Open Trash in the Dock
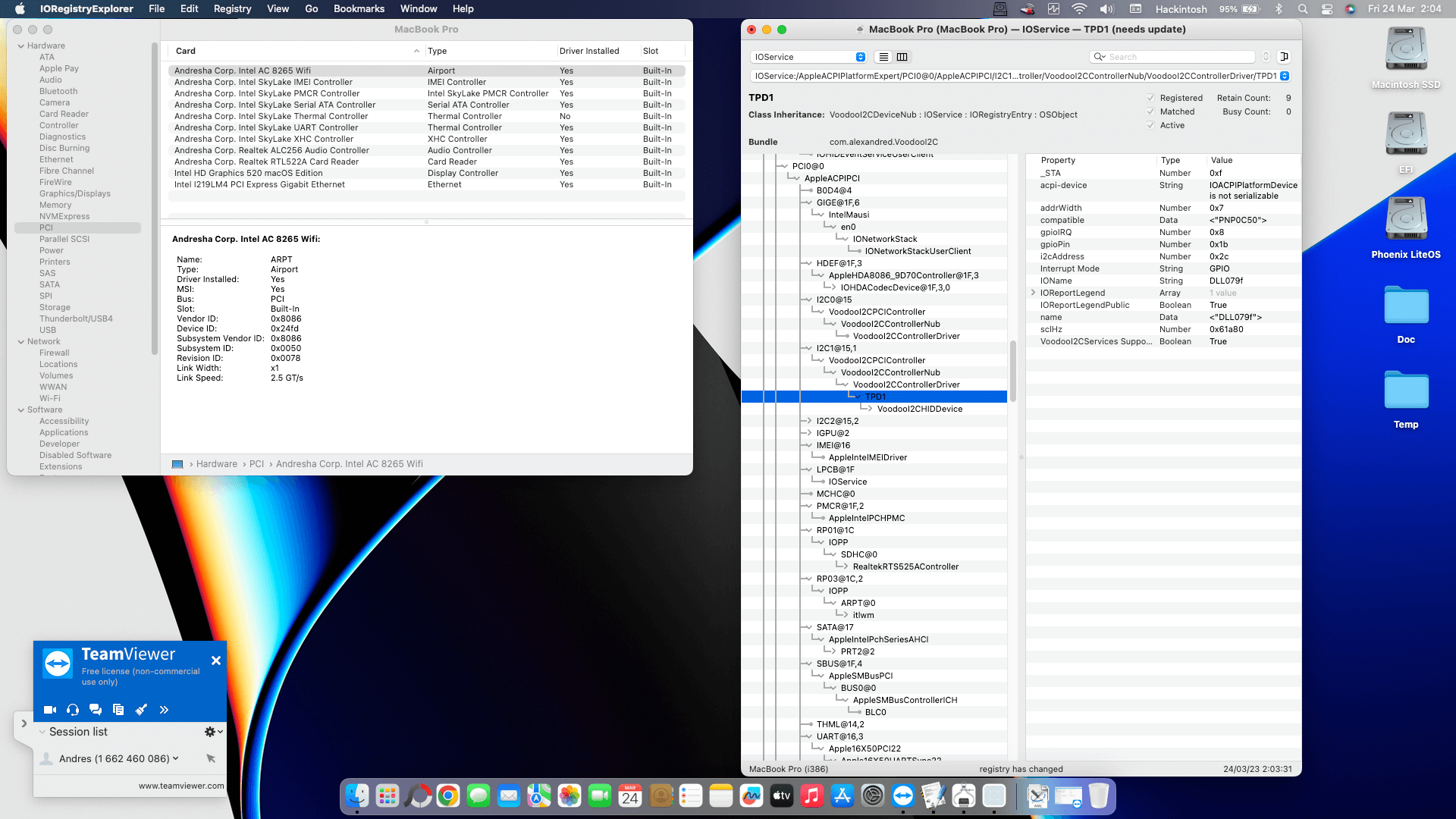Image resolution: width=1456 pixels, height=819 pixels. tap(1099, 795)
